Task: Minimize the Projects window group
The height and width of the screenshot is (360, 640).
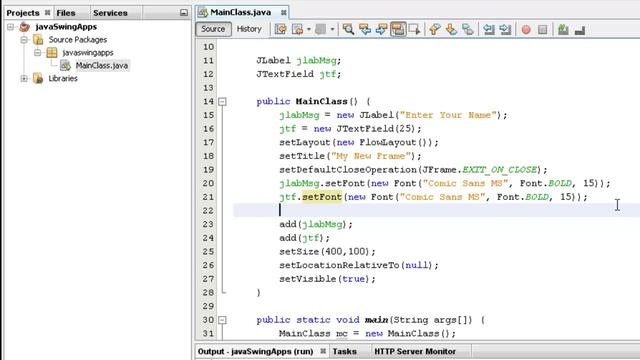Action: coord(184,13)
